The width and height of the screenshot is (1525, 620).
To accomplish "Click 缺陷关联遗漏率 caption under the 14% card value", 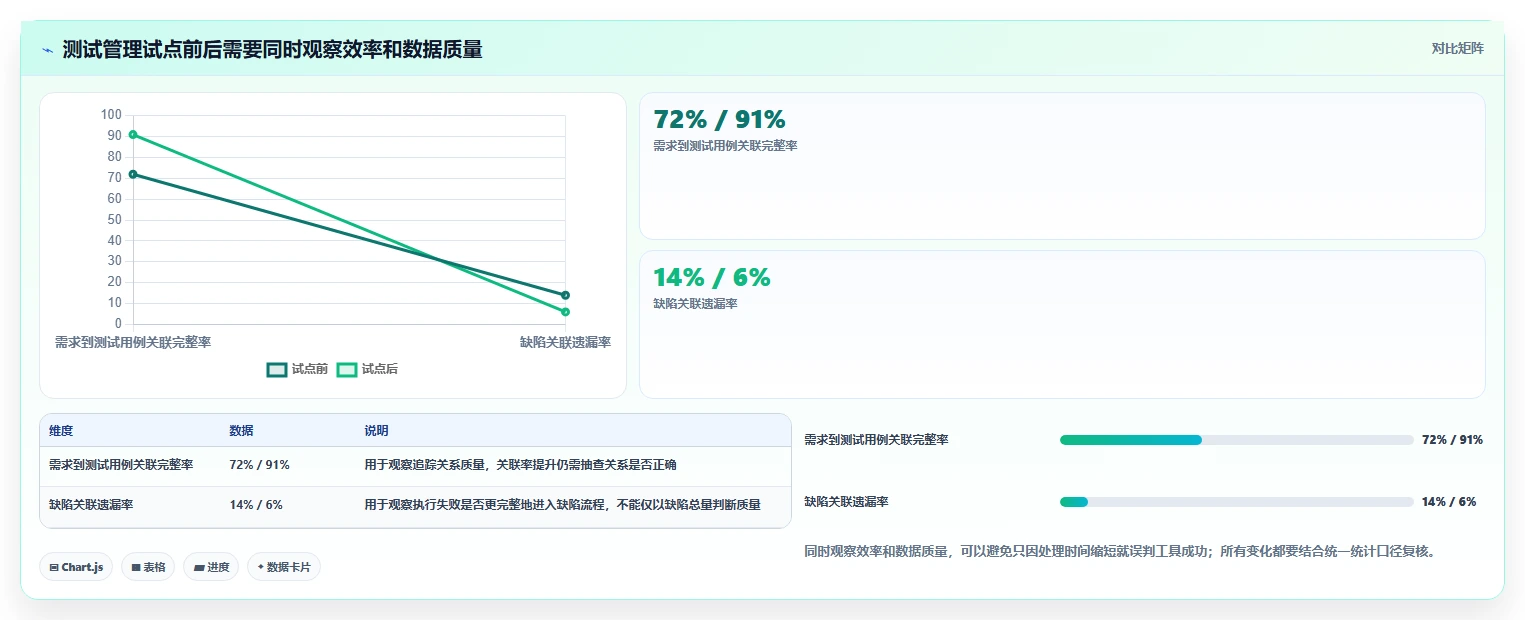I will [x=695, y=304].
